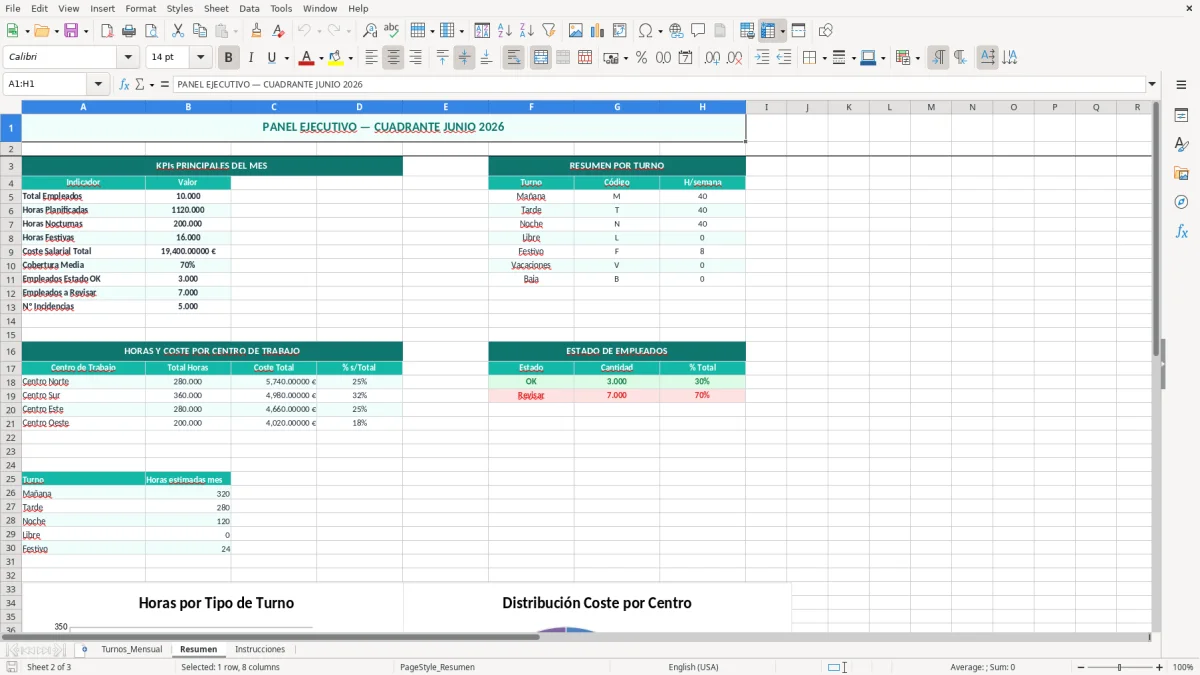This screenshot has height=675, width=1200.
Task: Click the Insert Comment icon
Action: pos(698,31)
